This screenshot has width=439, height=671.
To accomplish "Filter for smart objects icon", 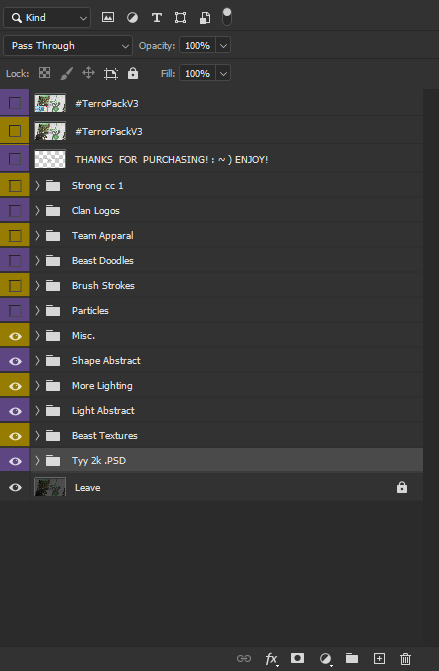I will click(205, 18).
